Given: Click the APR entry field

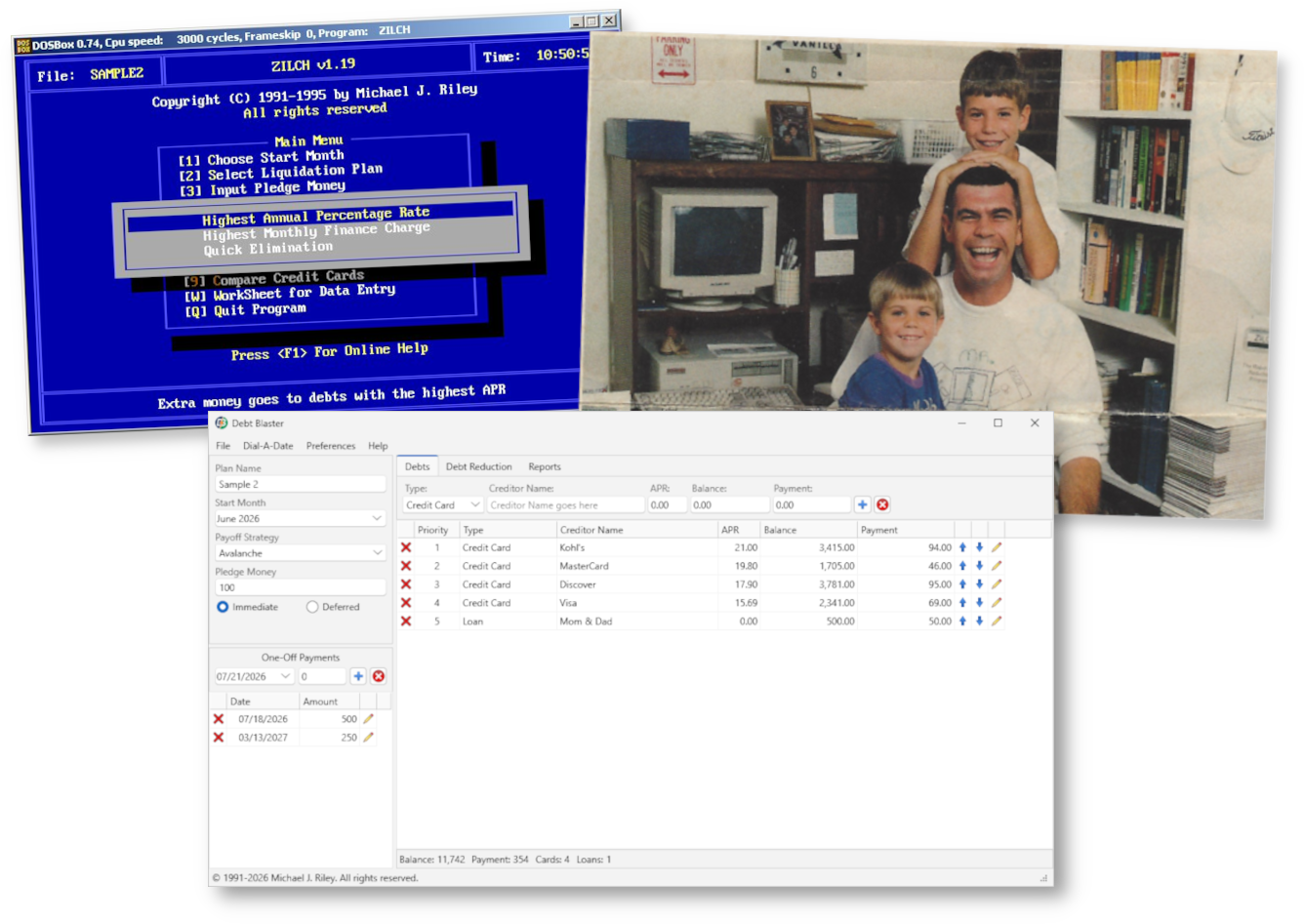Looking at the screenshot, I should point(668,505).
